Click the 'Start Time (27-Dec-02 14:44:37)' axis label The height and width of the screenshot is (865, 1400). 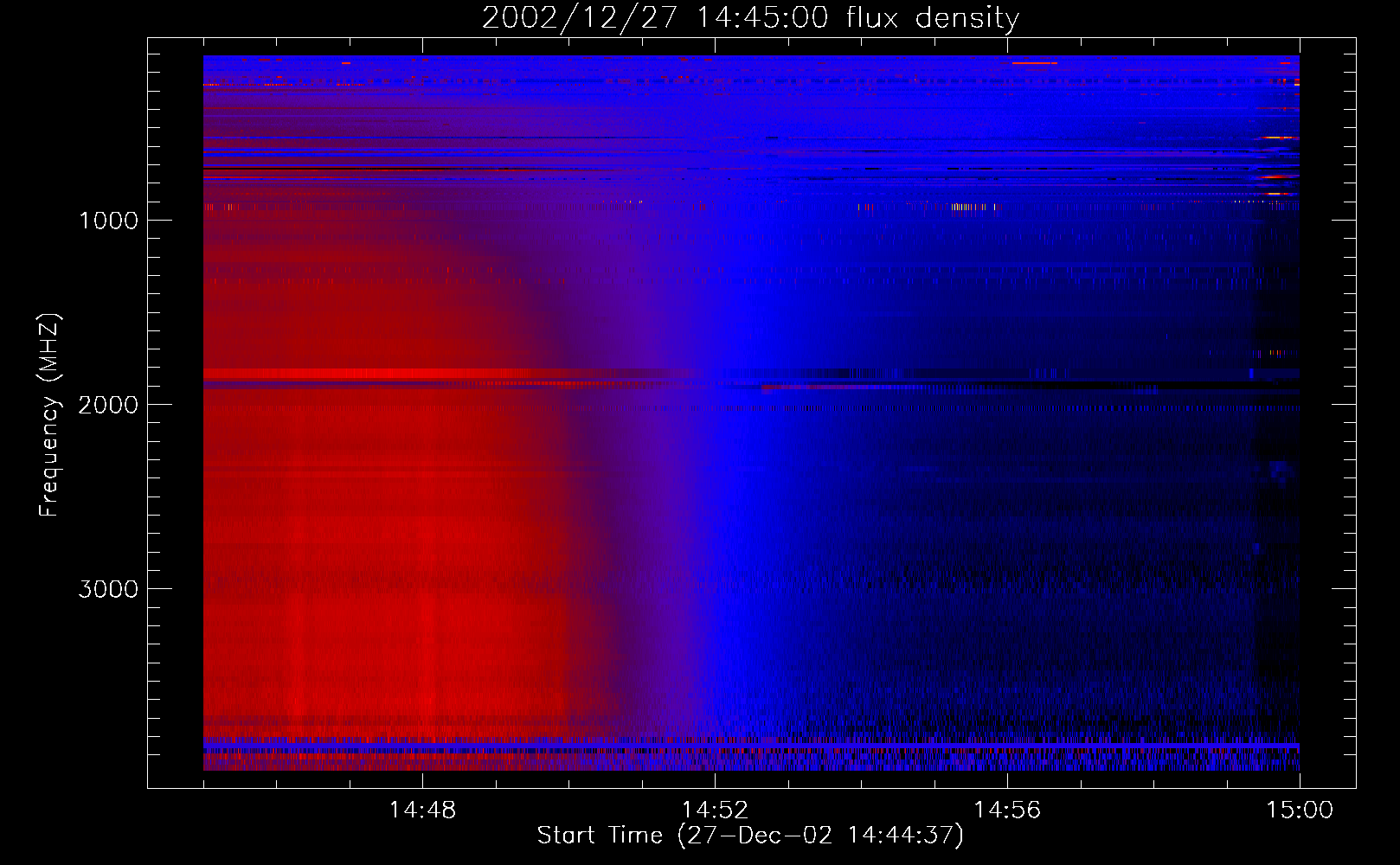[750, 836]
